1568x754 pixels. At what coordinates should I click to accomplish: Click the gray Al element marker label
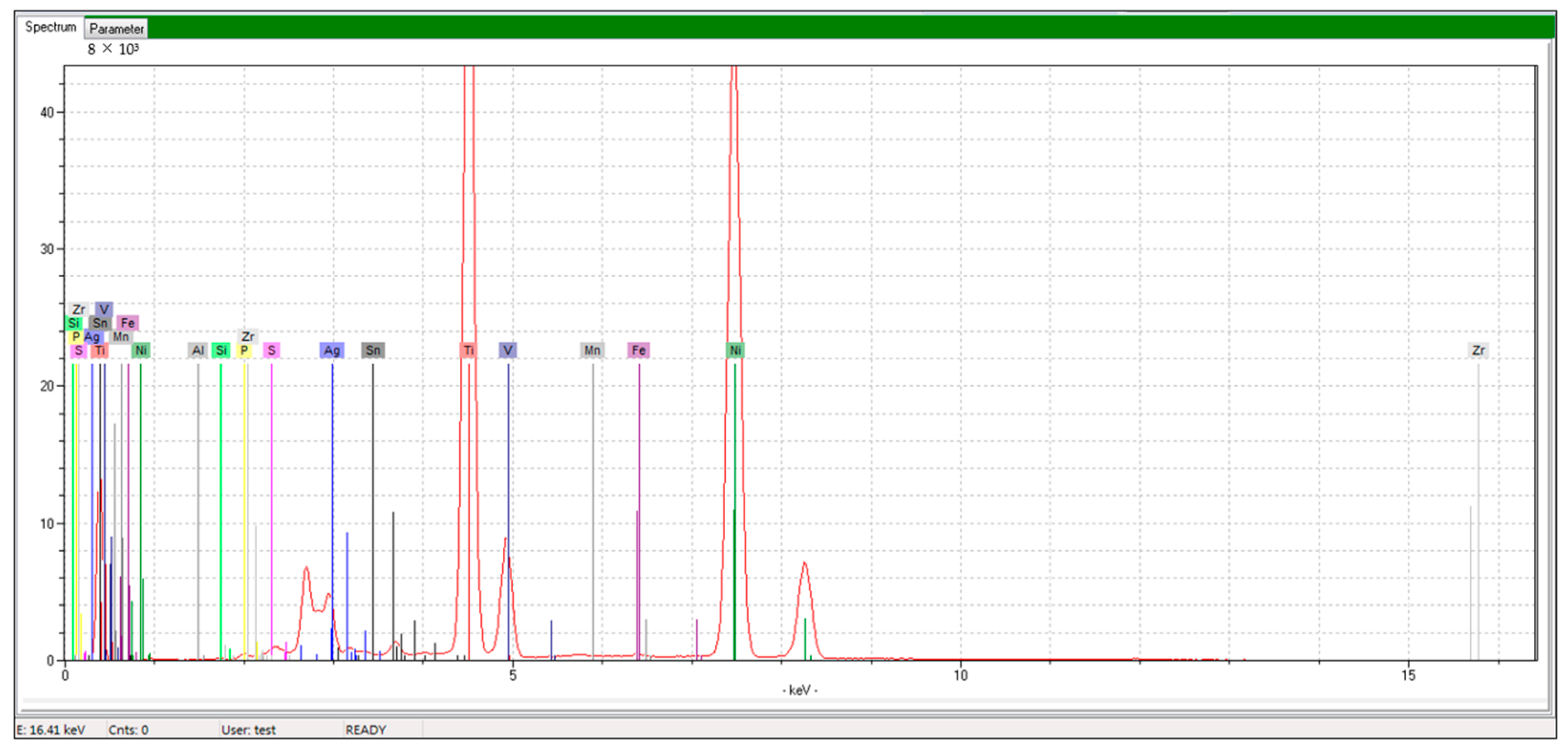point(198,350)
